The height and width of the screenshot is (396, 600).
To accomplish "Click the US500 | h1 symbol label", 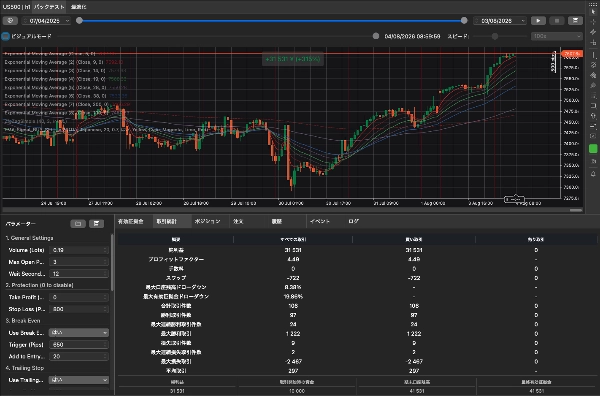I will coord(16,7).
